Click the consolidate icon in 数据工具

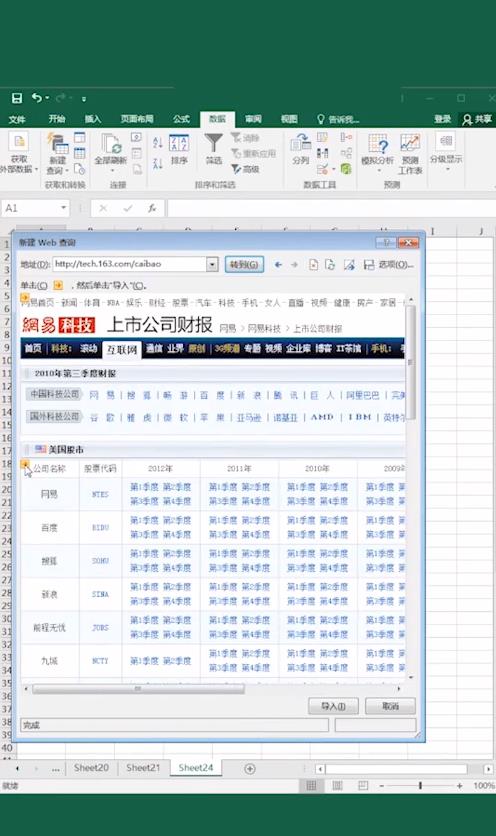[346, 138]
